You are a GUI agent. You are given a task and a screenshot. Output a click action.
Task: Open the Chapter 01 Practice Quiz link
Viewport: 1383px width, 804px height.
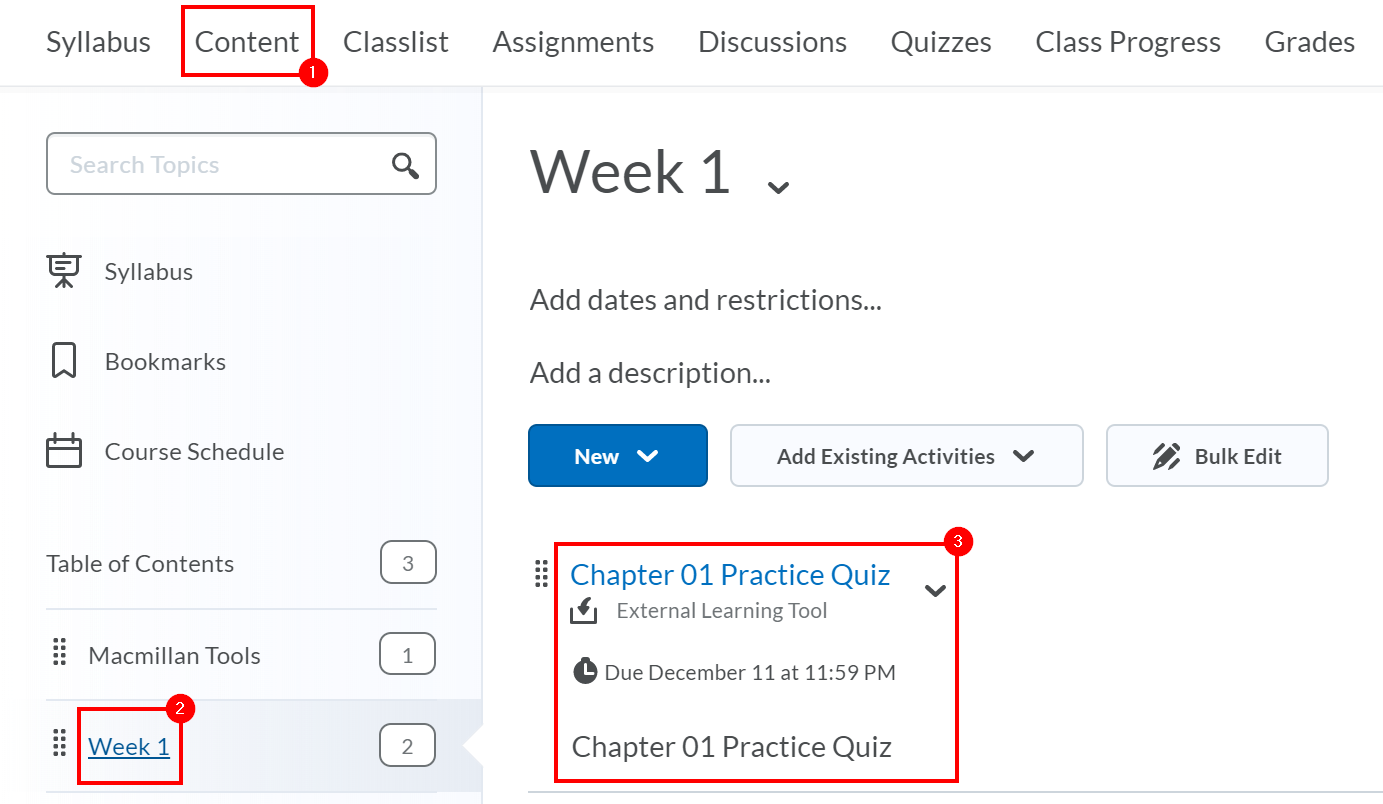coord(730,574)
